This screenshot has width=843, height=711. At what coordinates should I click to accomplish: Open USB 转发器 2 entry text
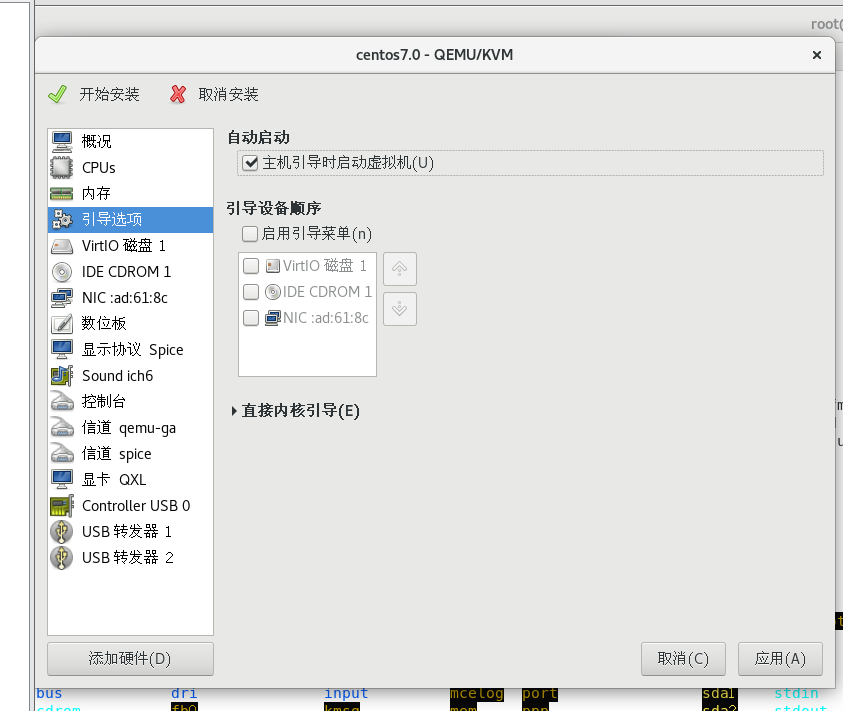pyautogui.click(x=127, y=558)
